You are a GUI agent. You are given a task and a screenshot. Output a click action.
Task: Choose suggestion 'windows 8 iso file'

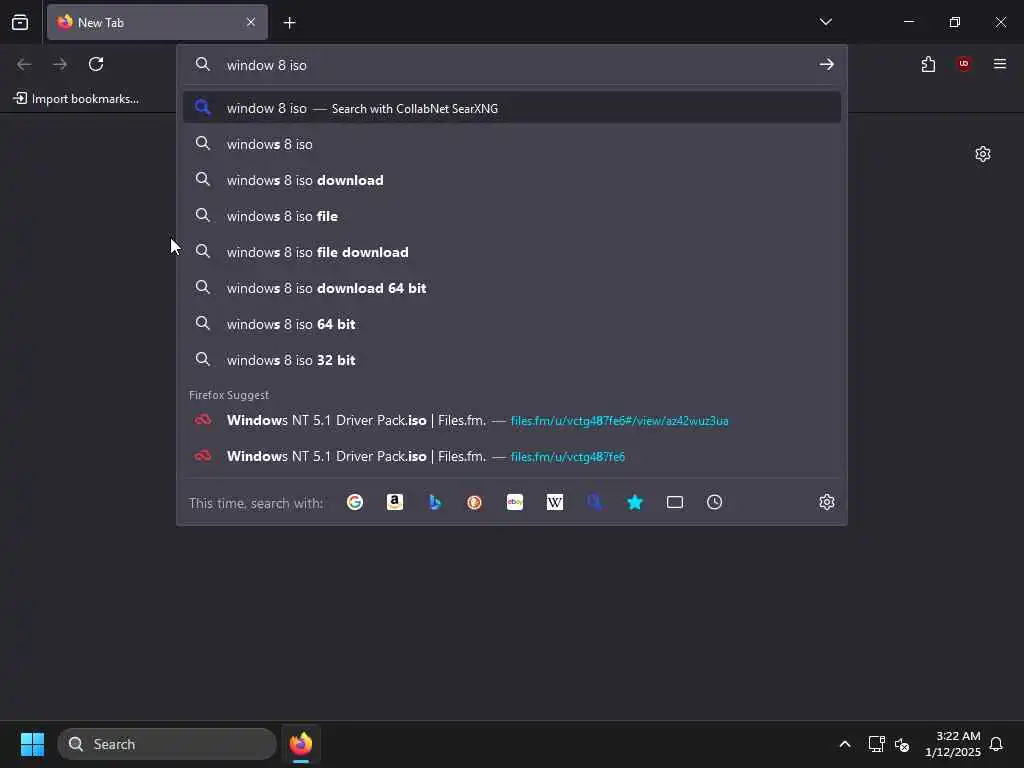tap(512, 216)
